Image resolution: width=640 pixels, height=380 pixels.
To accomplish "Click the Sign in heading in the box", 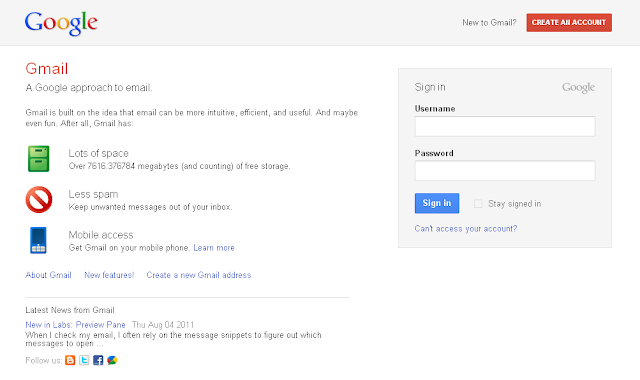I will [x=430, y=87].
